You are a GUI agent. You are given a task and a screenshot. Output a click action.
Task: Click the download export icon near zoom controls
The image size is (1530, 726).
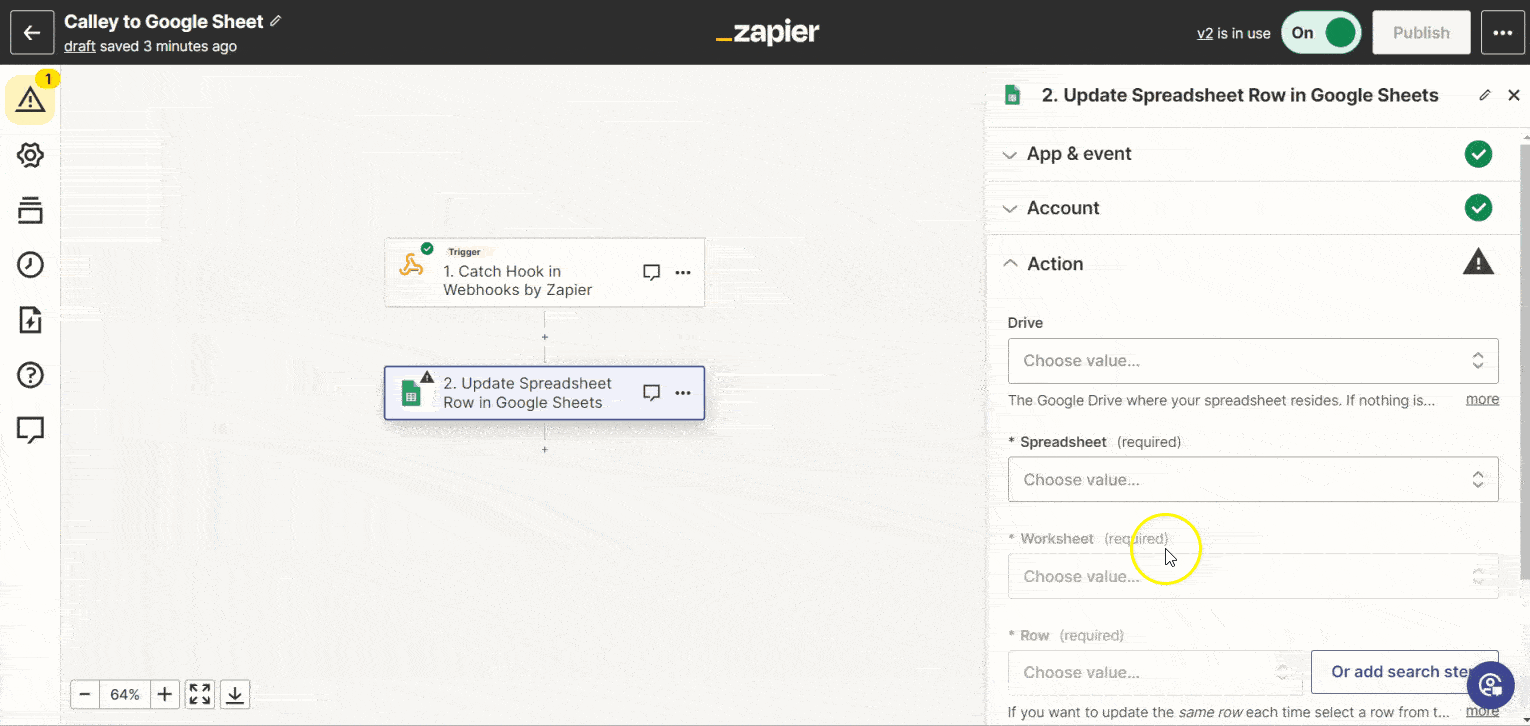pyautogui.click(x=235, y=694)
